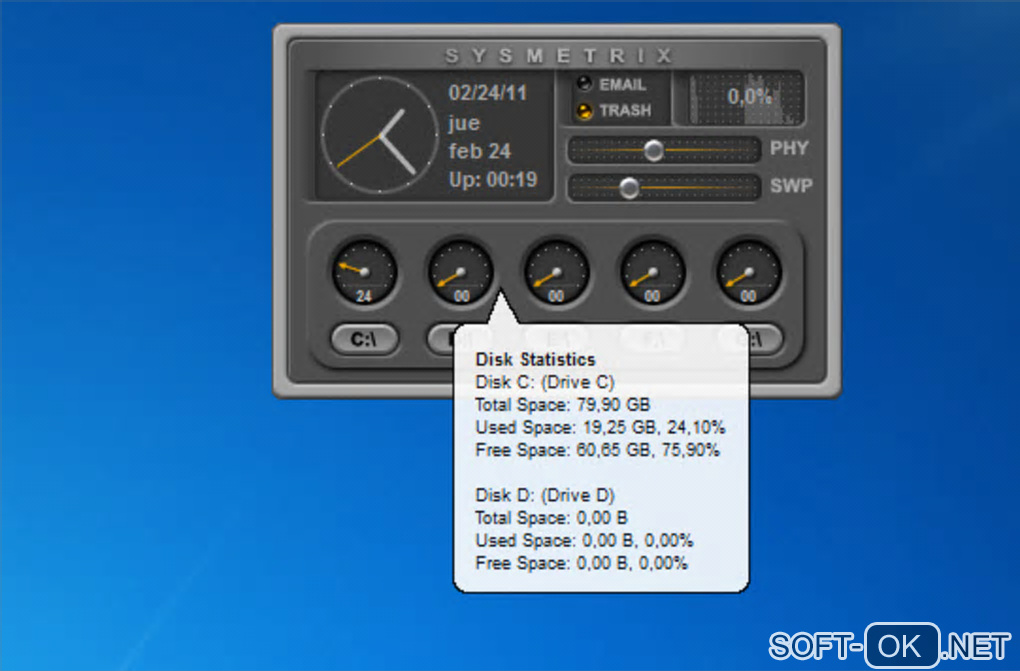The width and height of the screenshot is (1020, 671).
Task: Click the 'Disk Statistics' tooltip heading
Action: 535,359
